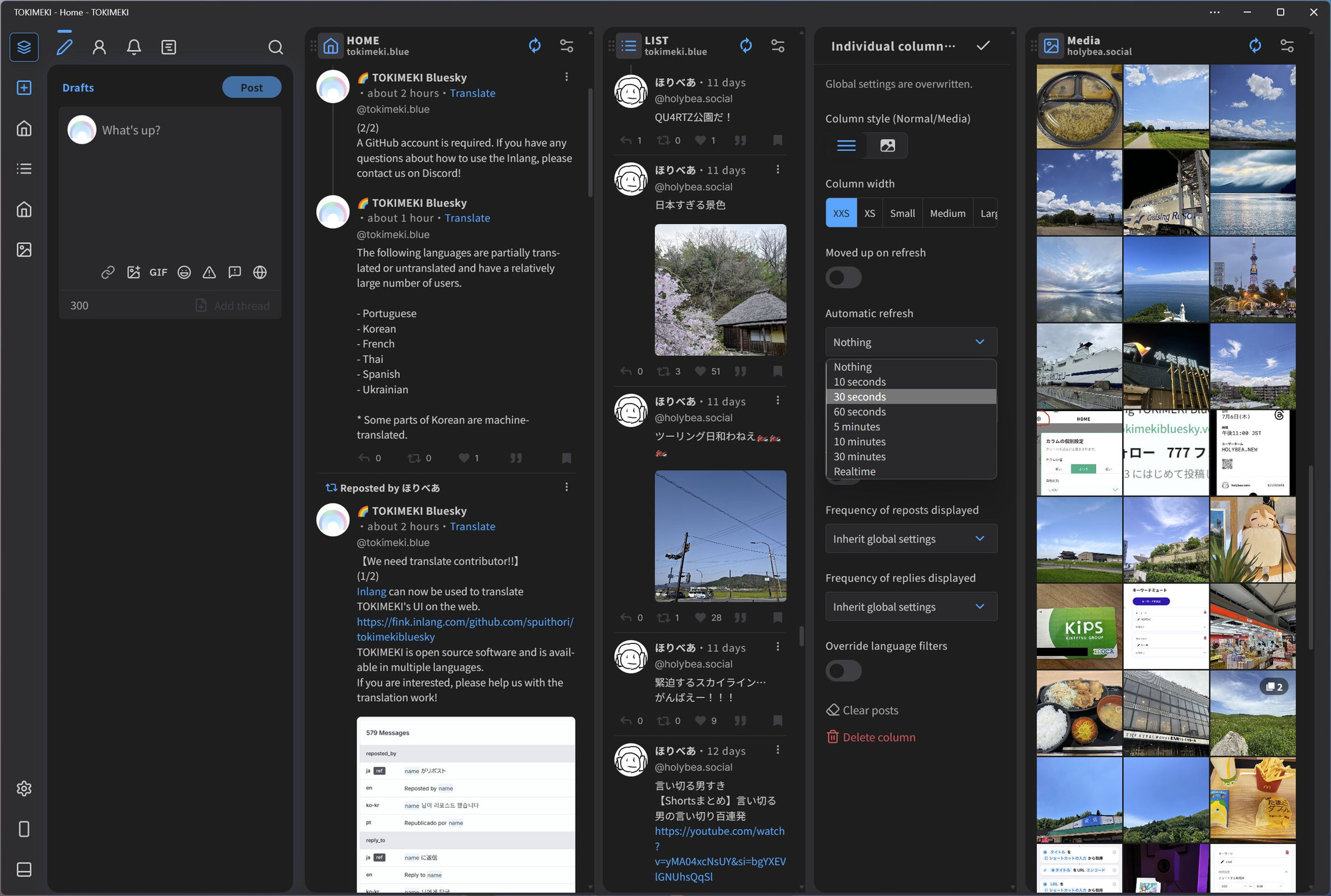The height and width of the screenshot is (896, 1331).
Task: Open more menu on Reposted by ほりべあ post
Action: pos(566,488)
